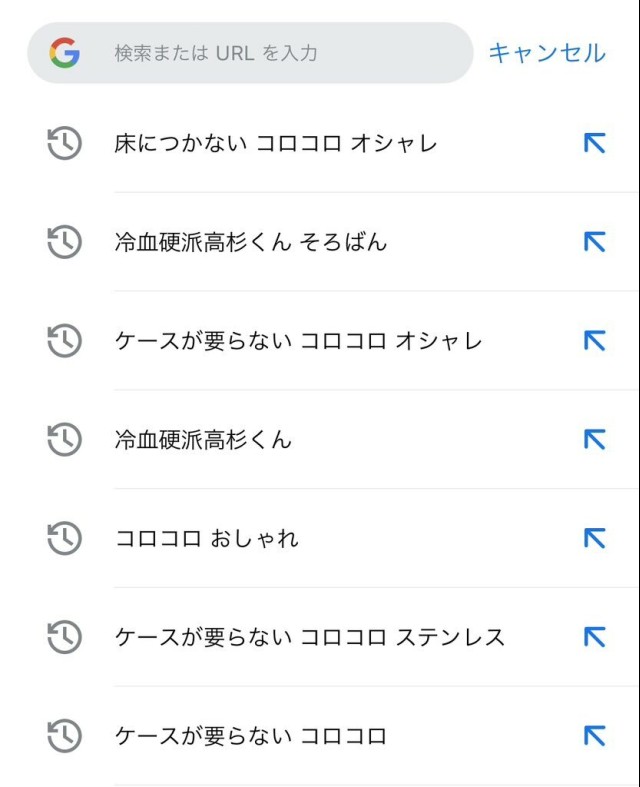Tap the Google logo icon
The image size is (640, 787).
click(x=64, y=53)
